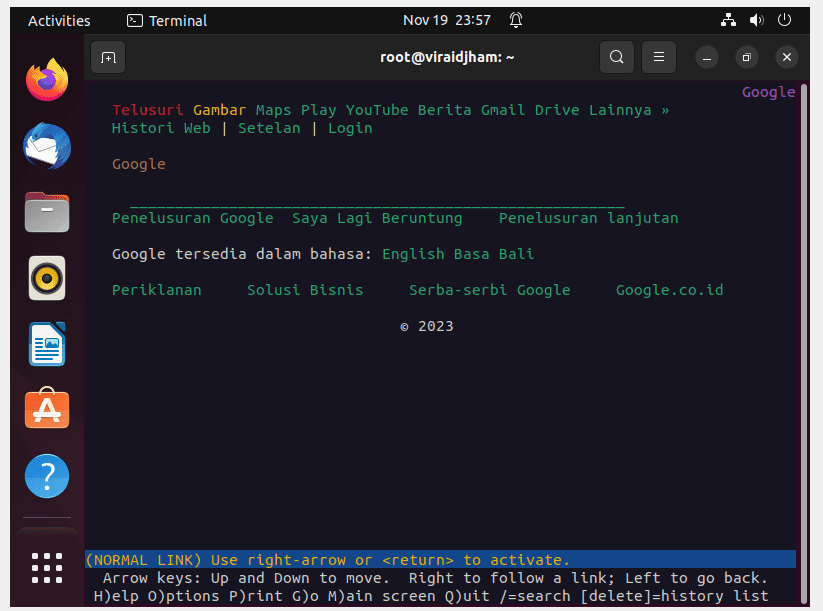Go to the YouTube link
The image size is (823, 611).
[x=377, y=110]
